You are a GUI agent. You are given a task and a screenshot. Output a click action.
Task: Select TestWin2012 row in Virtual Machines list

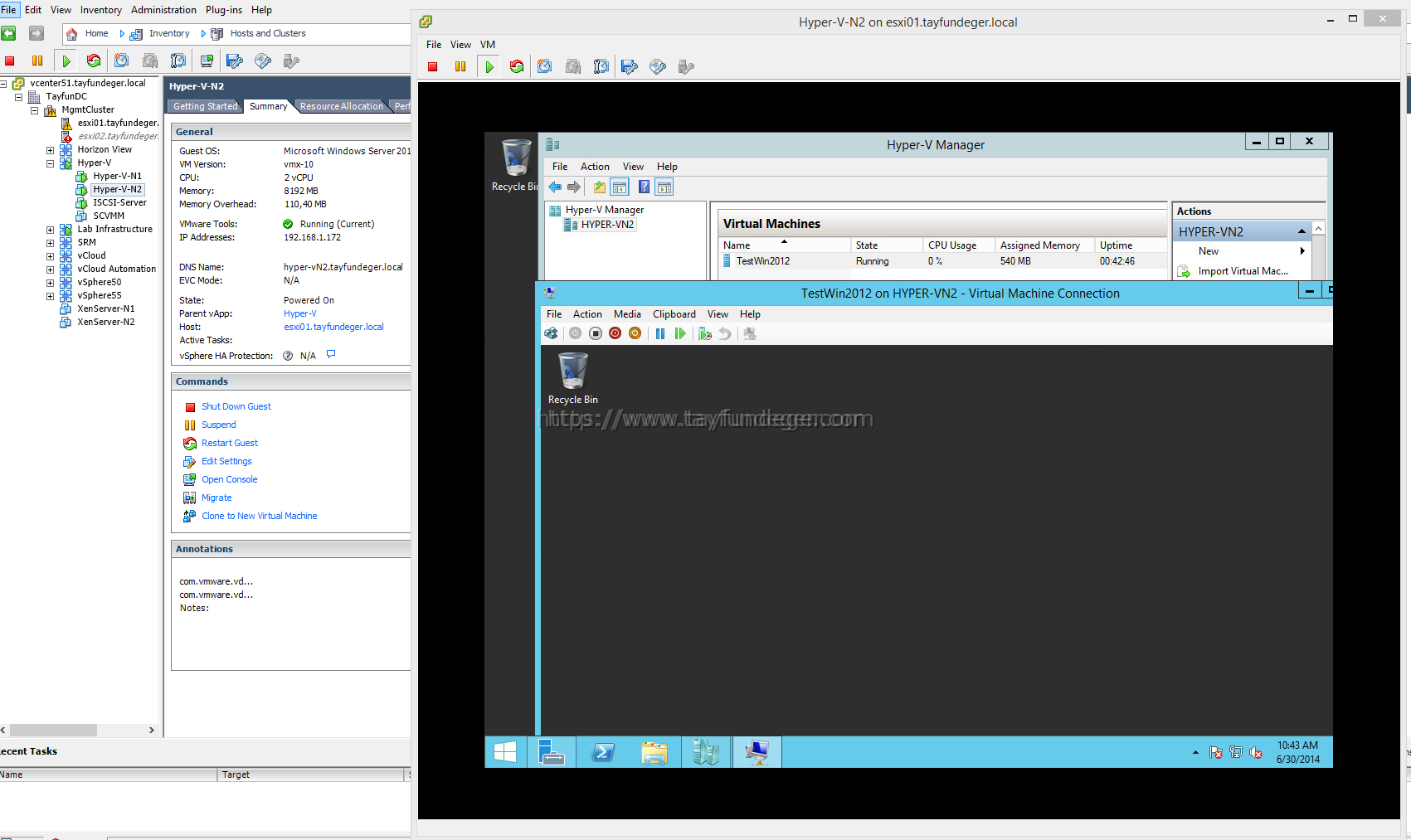coord(941,261)
